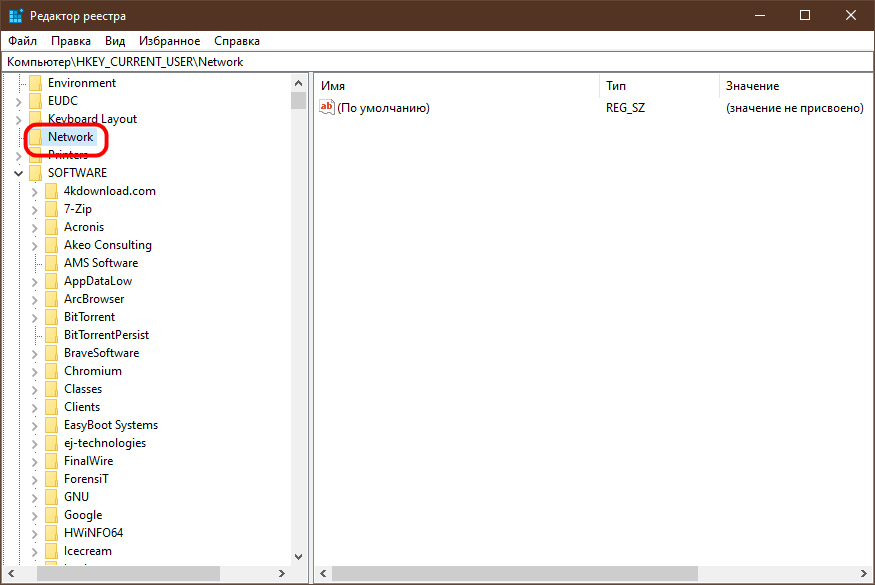
Task: Click the tree pane horizontal scrollbar thumb
Action: pos(128,573)
